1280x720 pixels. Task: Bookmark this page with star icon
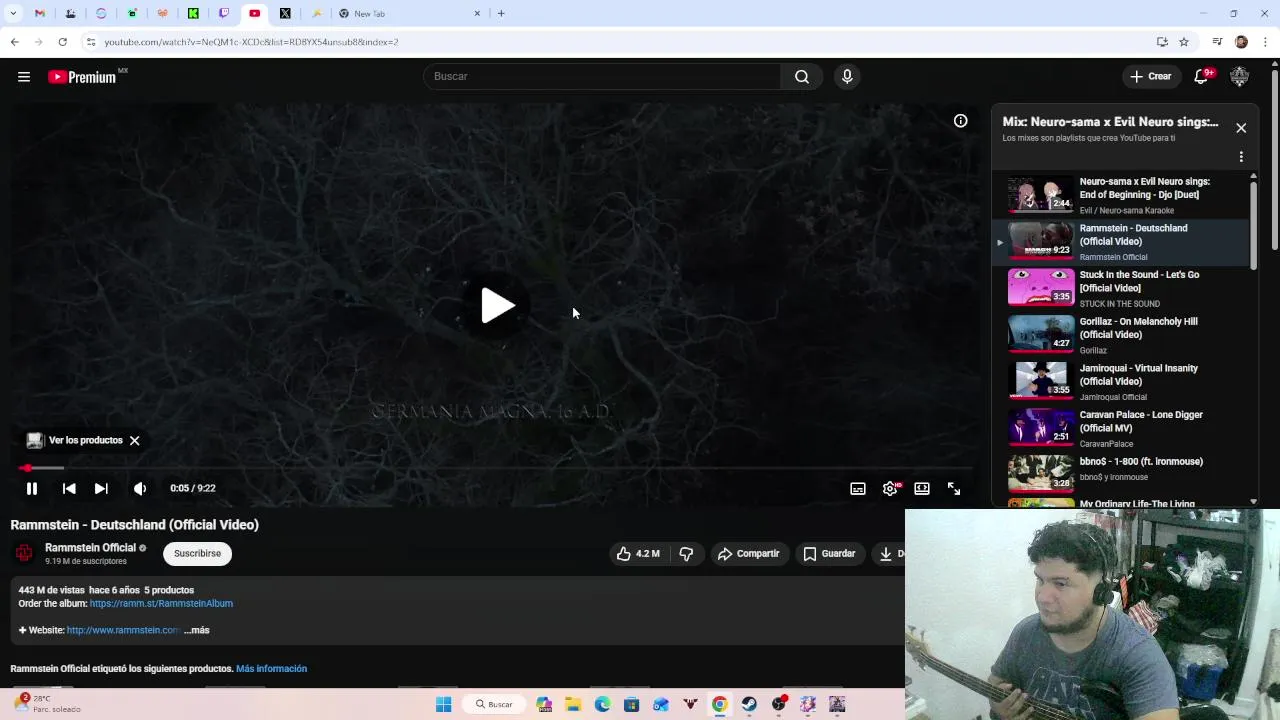click(x=1184, y=42)
